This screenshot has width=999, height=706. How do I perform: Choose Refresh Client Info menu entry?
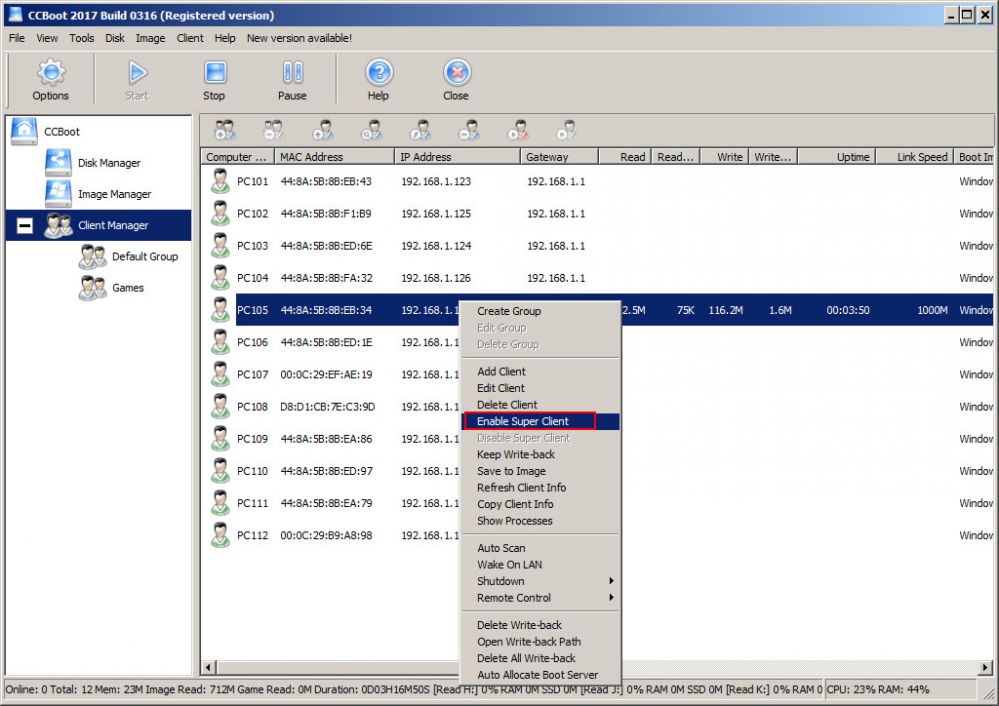pyautogui.click(x=540, y=487)
